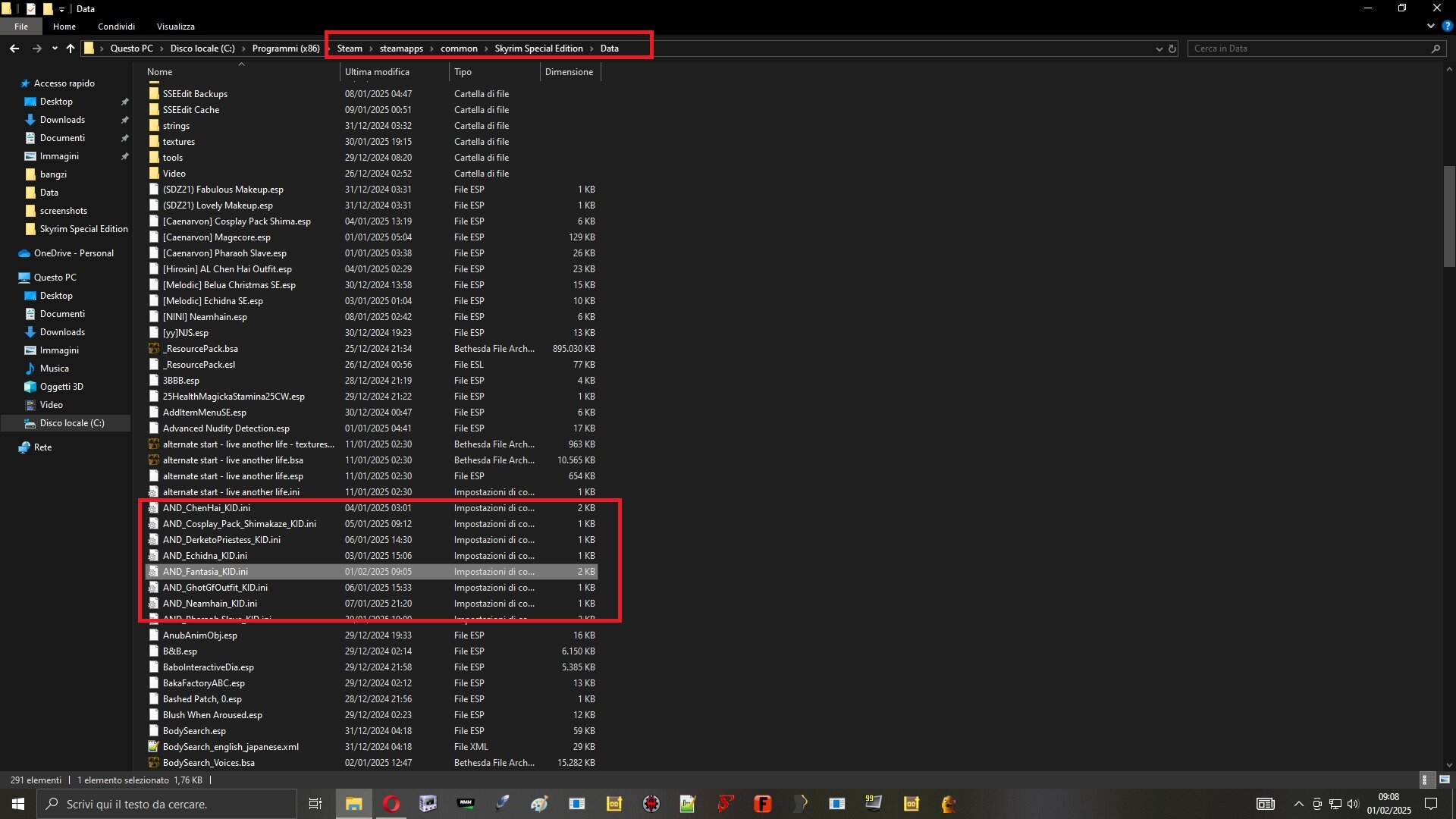Expand the chevron after common breadcrumb
The height and width of the screenshot is (819, 1456).
click(486, 49)
